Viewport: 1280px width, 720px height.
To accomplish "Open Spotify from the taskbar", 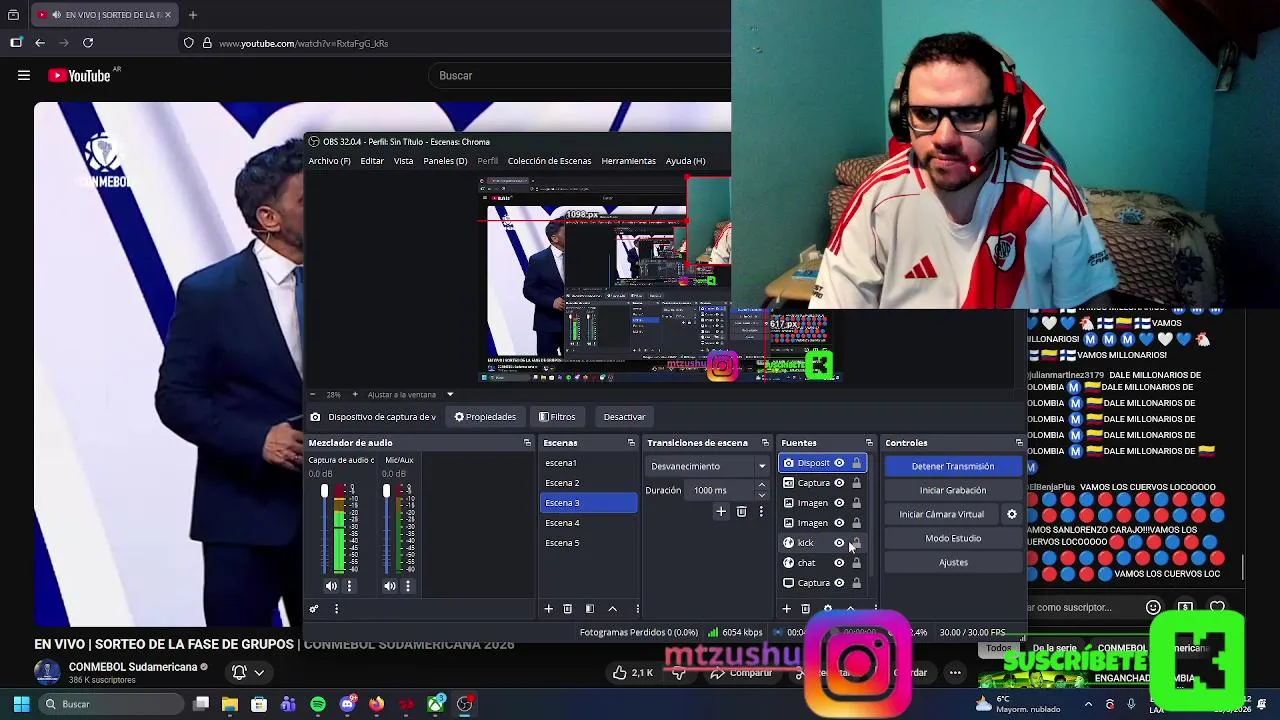I will click(x=318, y=704).
